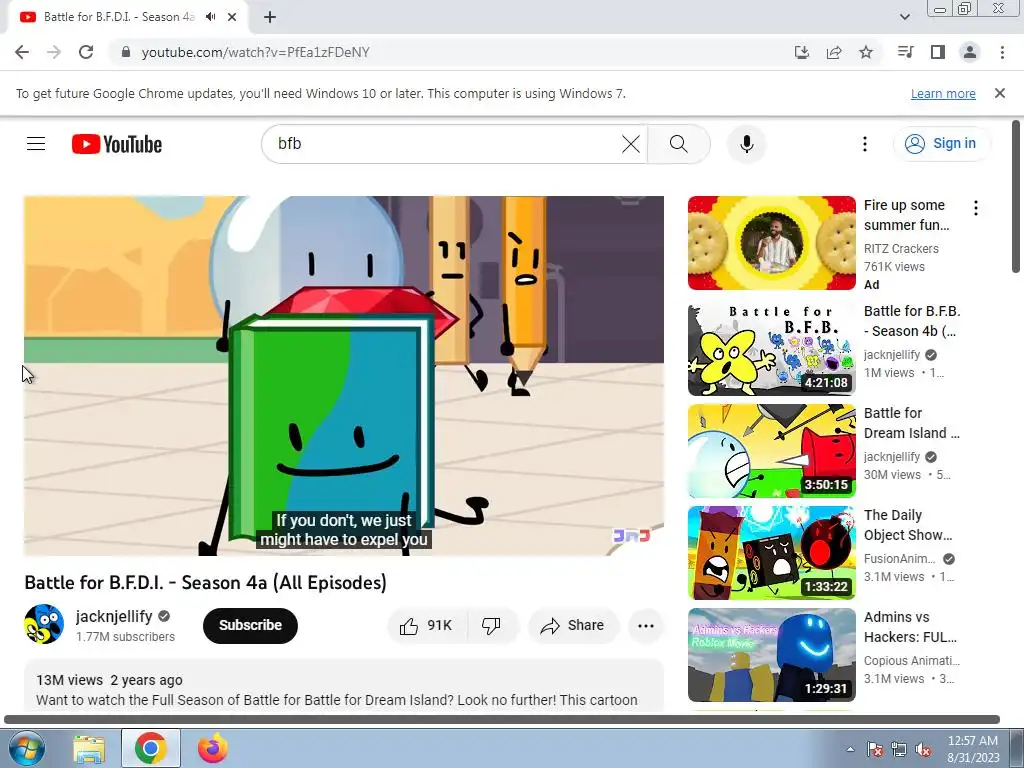Close the Battle for B.F.D.I. tab
The image size is (1024, 768).
pyautogui.click(x=232, y=17)
